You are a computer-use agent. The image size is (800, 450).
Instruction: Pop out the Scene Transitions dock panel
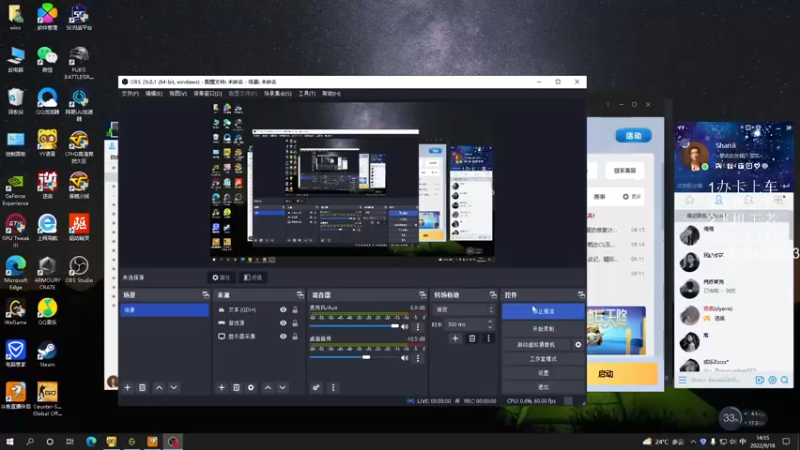[493, 295]
